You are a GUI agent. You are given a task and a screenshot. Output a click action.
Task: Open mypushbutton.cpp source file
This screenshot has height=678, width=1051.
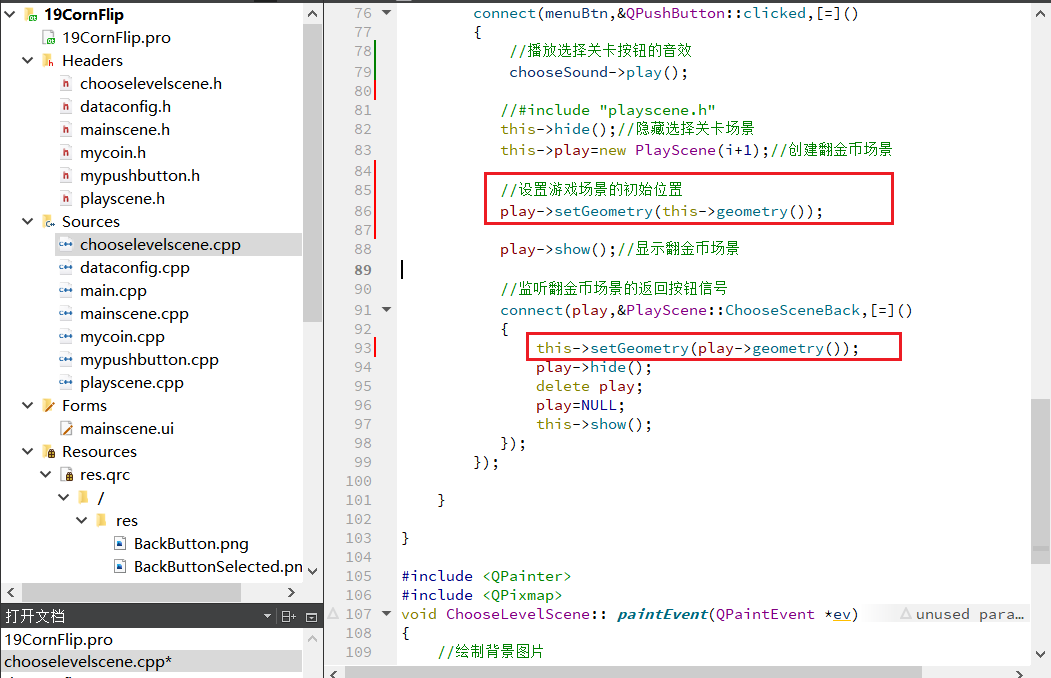[x=149, y=360]
